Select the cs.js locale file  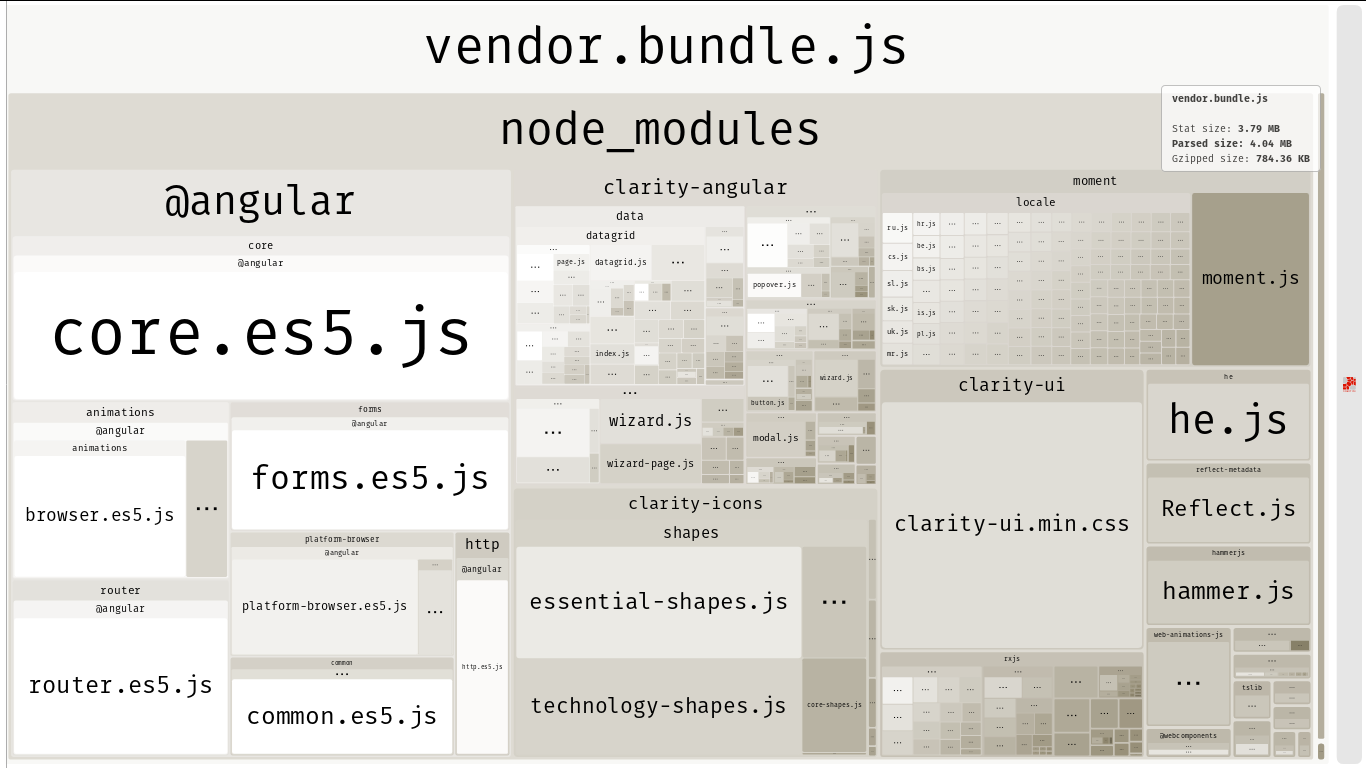897,257
